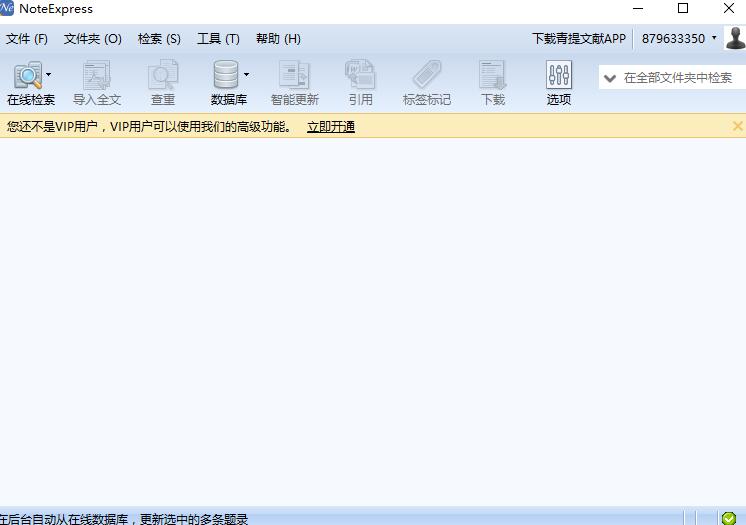The image size is (746, 525).
Task: Open the 选项 options icon
Action: tap(559, 82)
